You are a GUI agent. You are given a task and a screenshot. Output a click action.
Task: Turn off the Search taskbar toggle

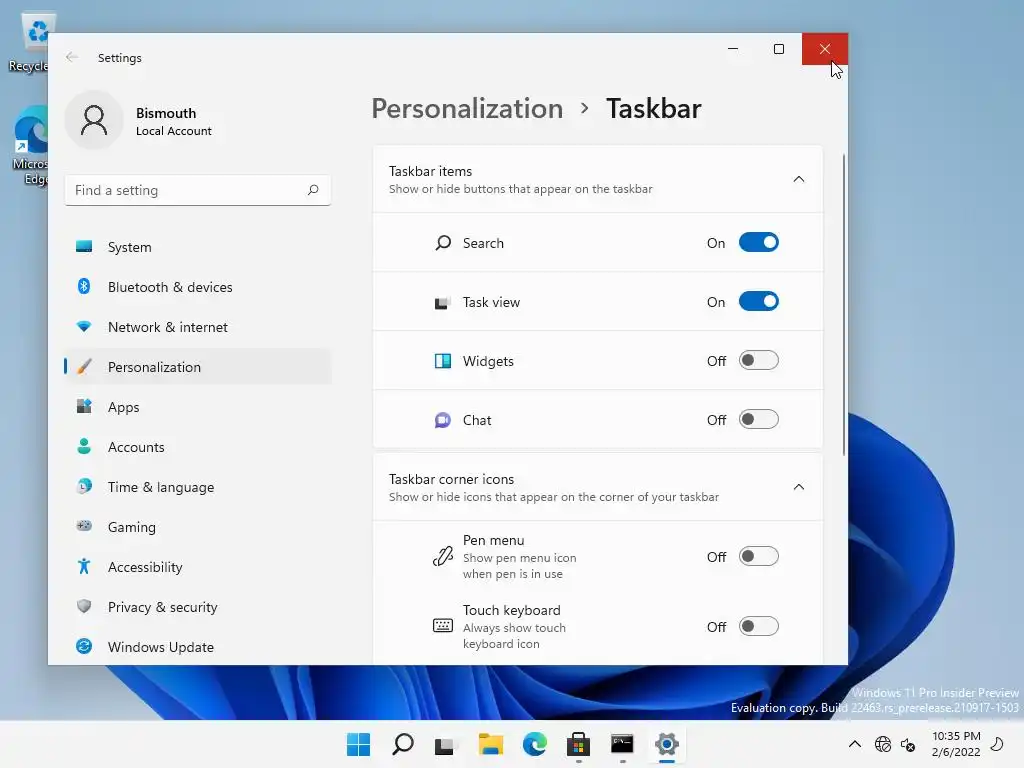click(758, 242)
